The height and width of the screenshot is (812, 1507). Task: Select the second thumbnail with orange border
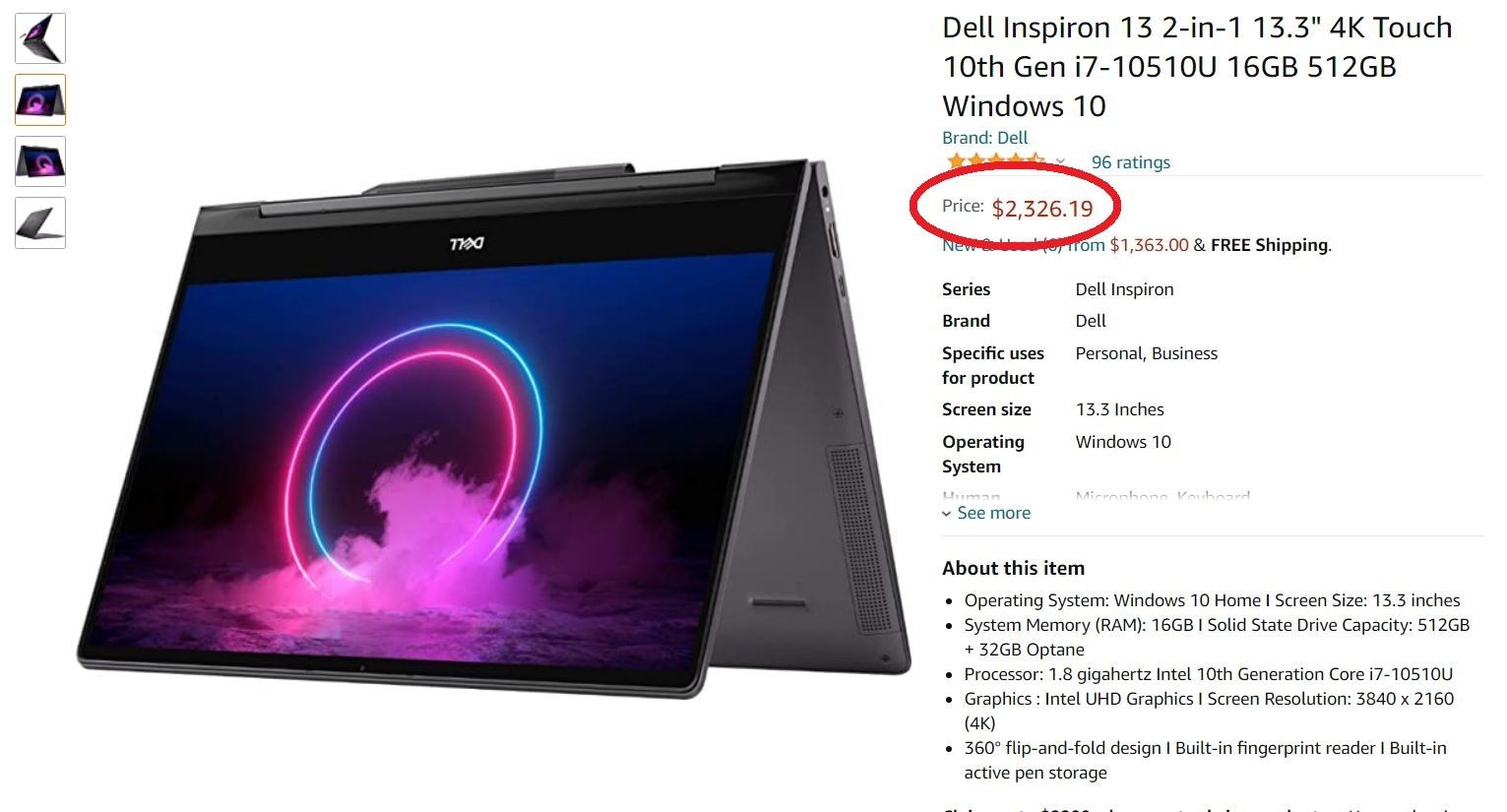pyautogui.click(x=40, y=99)
